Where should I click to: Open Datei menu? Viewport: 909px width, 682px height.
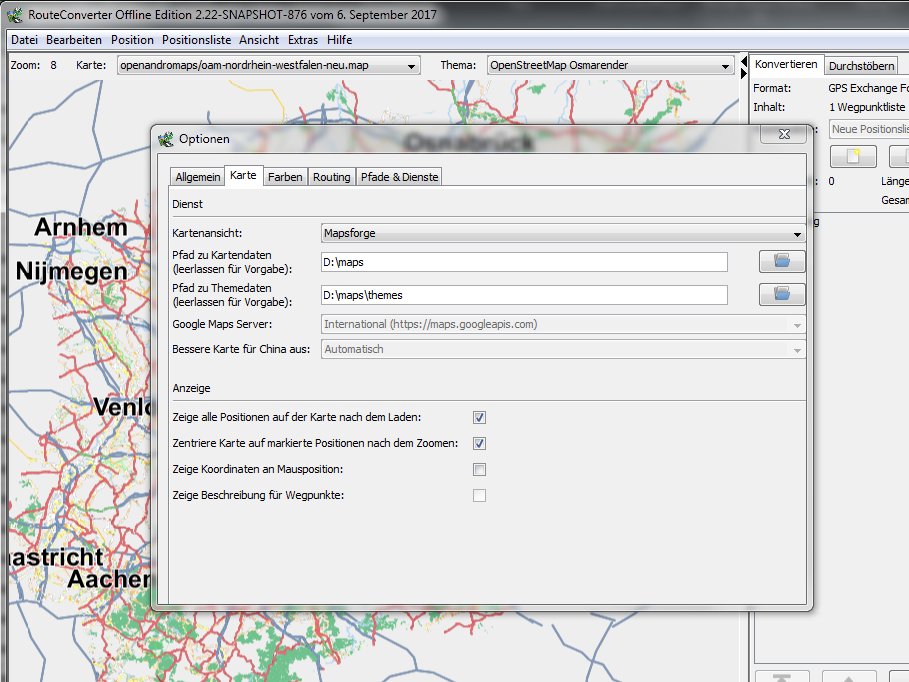click(24, 40)
